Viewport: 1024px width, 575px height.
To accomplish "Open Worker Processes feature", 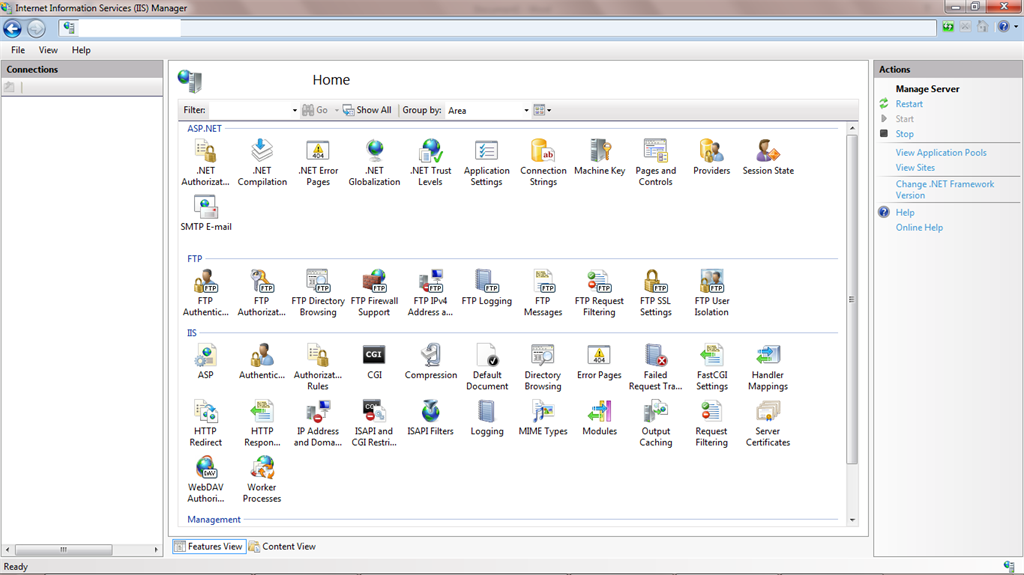I will pyautogui.click(x=262, y=480).
